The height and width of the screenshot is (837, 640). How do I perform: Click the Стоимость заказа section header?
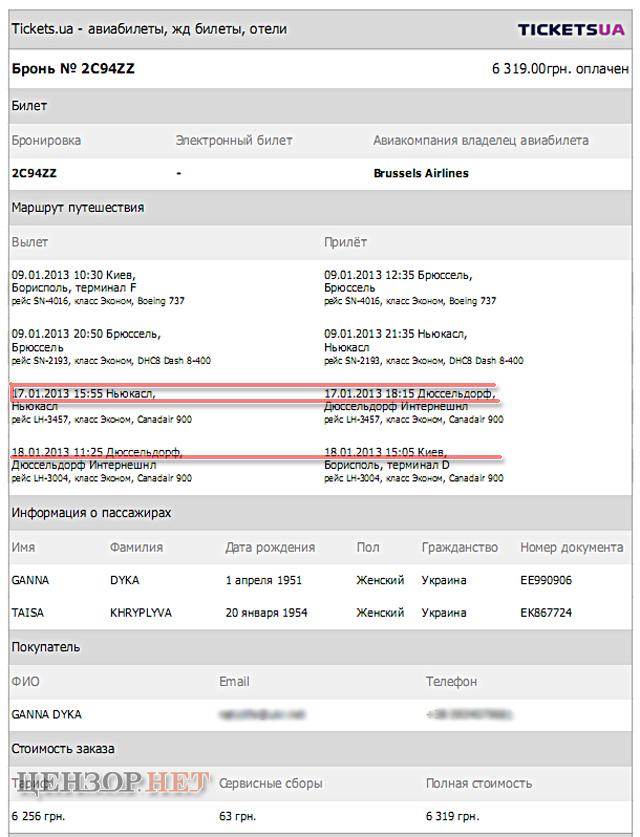coord(63,748)
